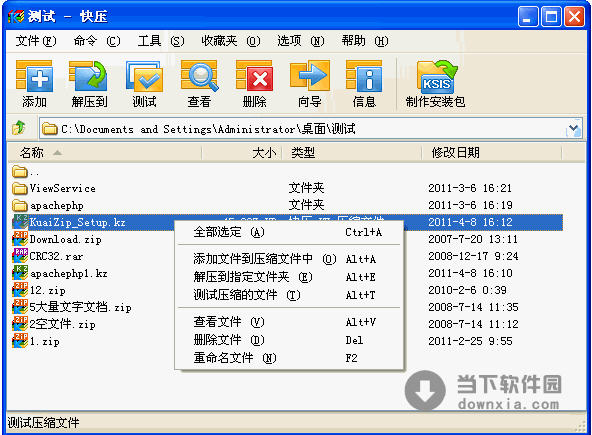
Task: Click the 12.zip file icon
Action: (x=20, y=290)
